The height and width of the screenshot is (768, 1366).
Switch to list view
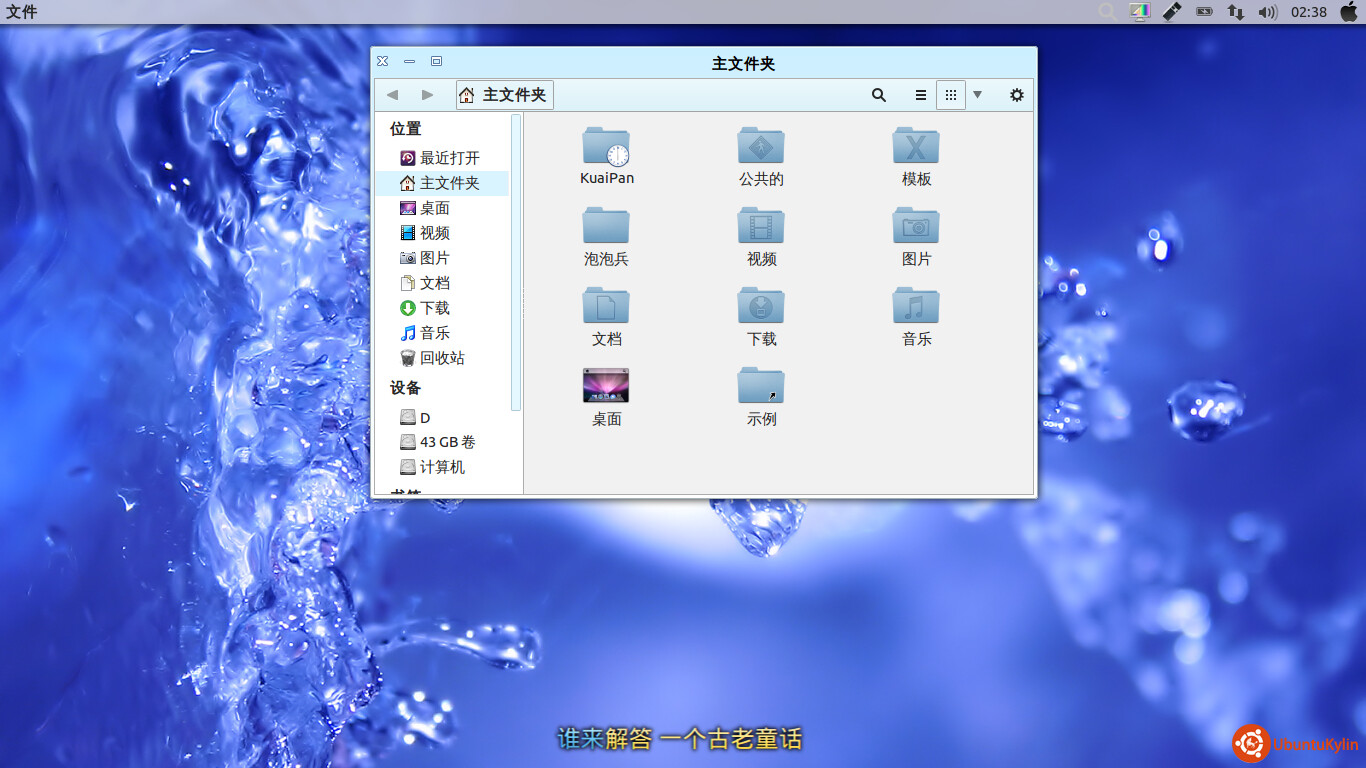point(921,95)
